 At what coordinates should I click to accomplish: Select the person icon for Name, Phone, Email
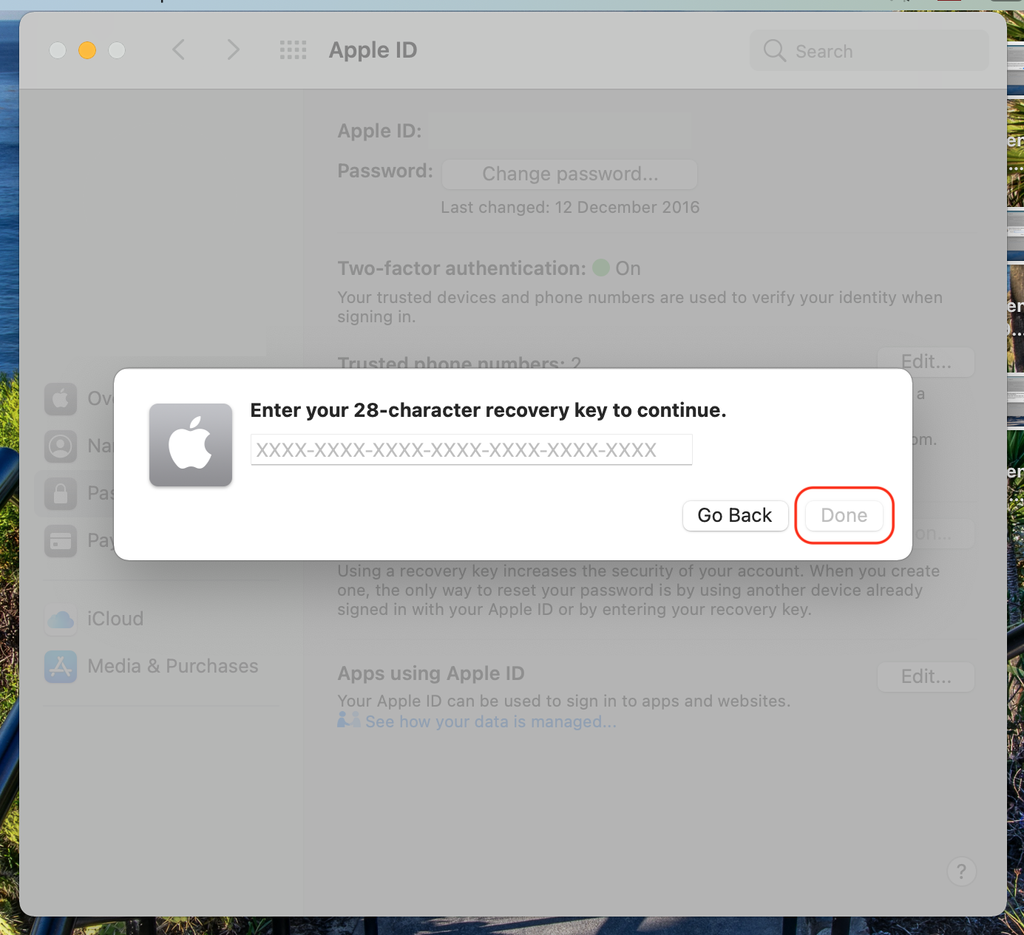(x=60, y=446)
